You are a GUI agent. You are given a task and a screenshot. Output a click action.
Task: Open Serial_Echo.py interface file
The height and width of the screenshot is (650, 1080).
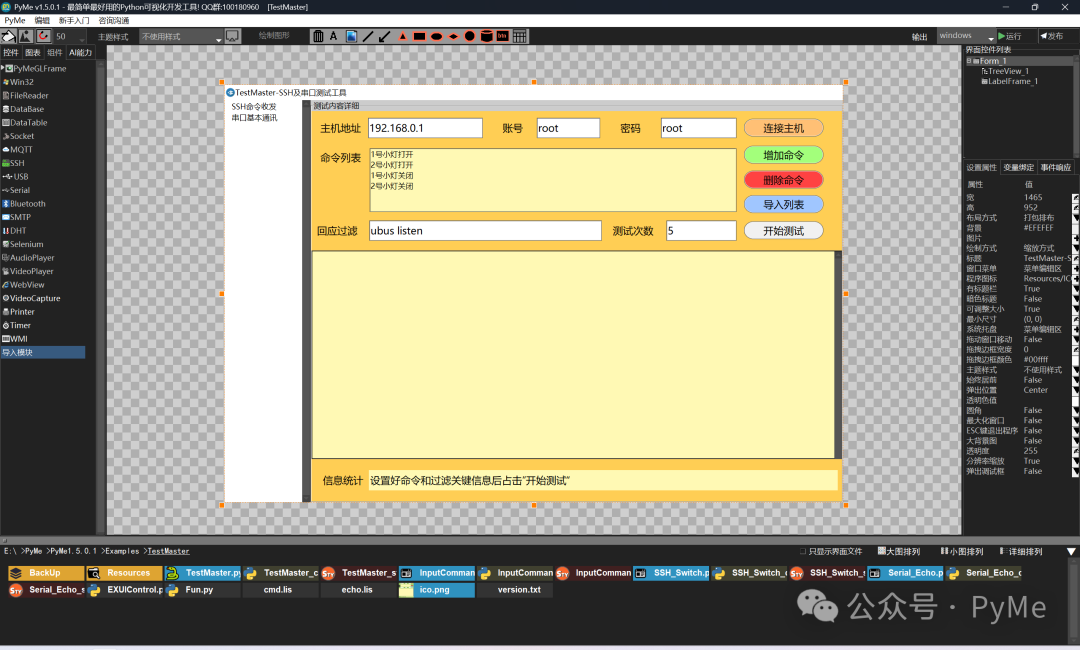(x=905, y=573)
